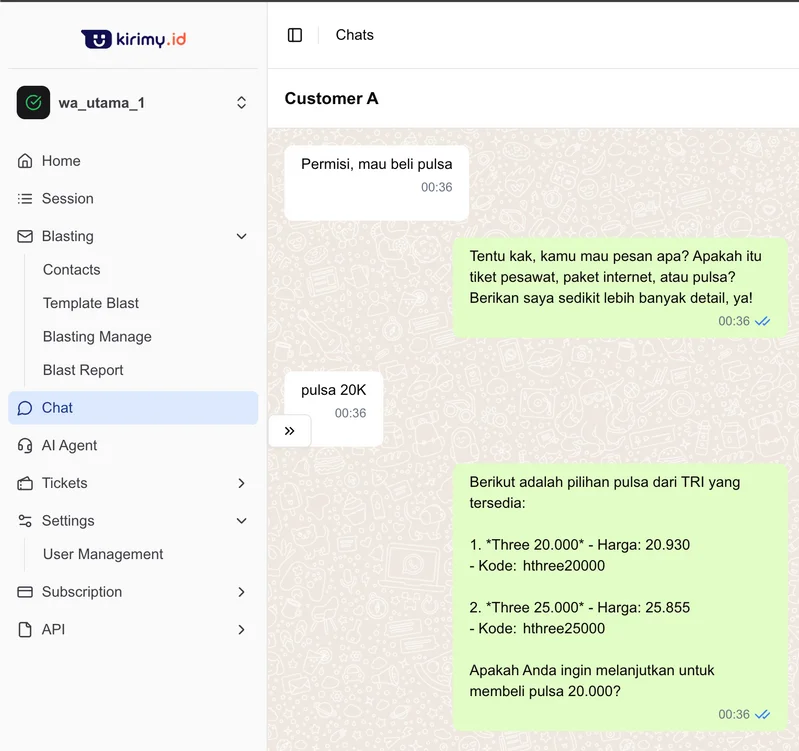The height and width of the screenshot is (751, 799).
Task: Collapse the Blasting submenu chevron
Action: coord(241,237)
